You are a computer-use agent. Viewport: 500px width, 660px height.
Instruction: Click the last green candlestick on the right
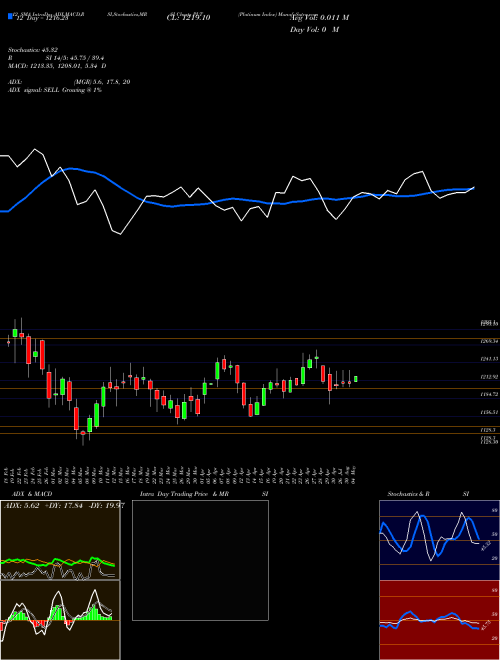pyautogui.click(x=356, y=379)
